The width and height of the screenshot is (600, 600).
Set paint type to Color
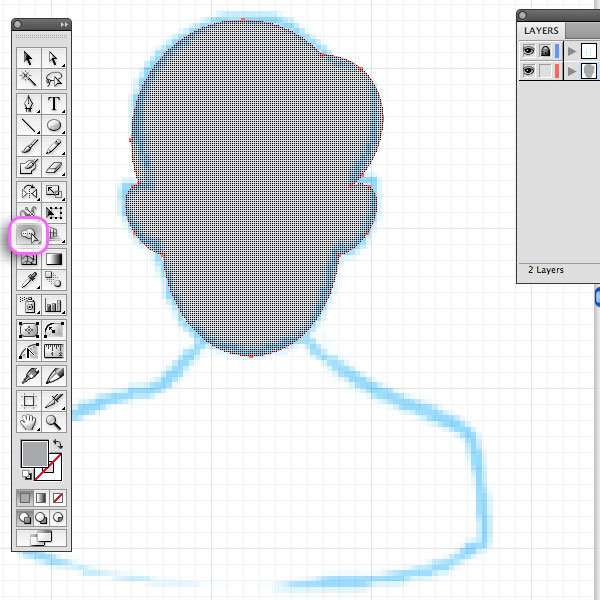25,498
